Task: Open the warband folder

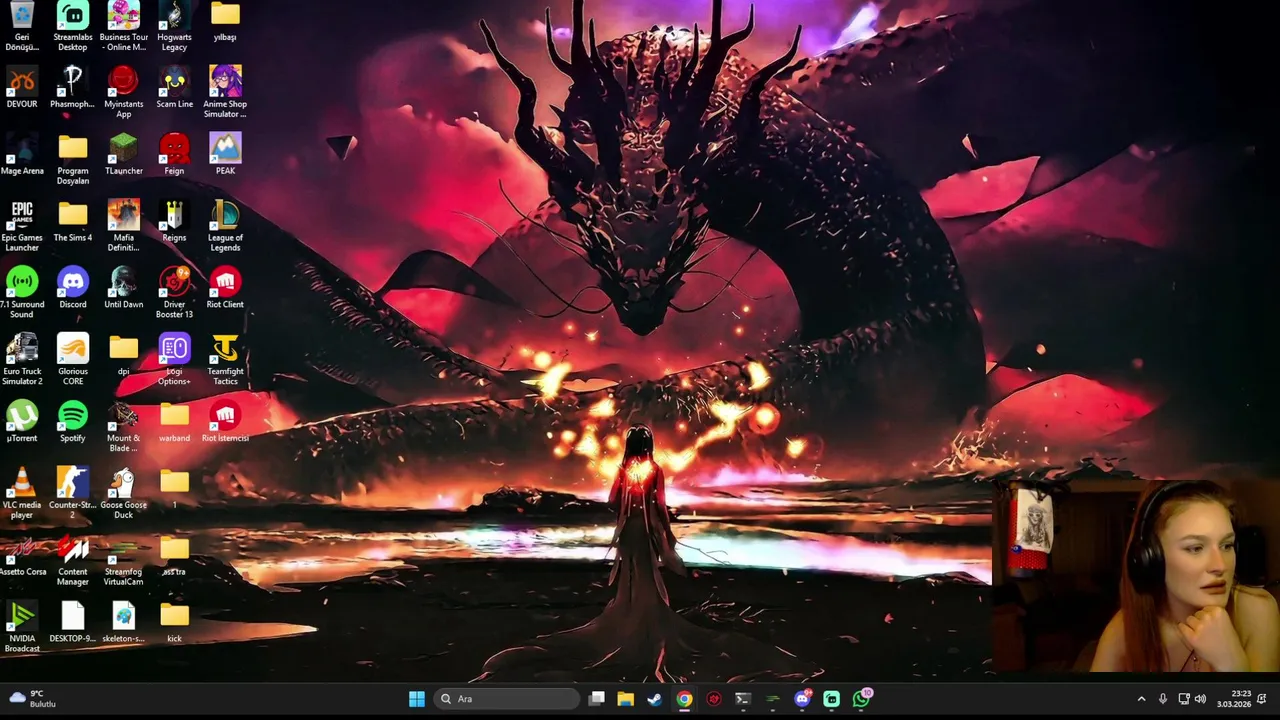Action: (x=174, y=423)
